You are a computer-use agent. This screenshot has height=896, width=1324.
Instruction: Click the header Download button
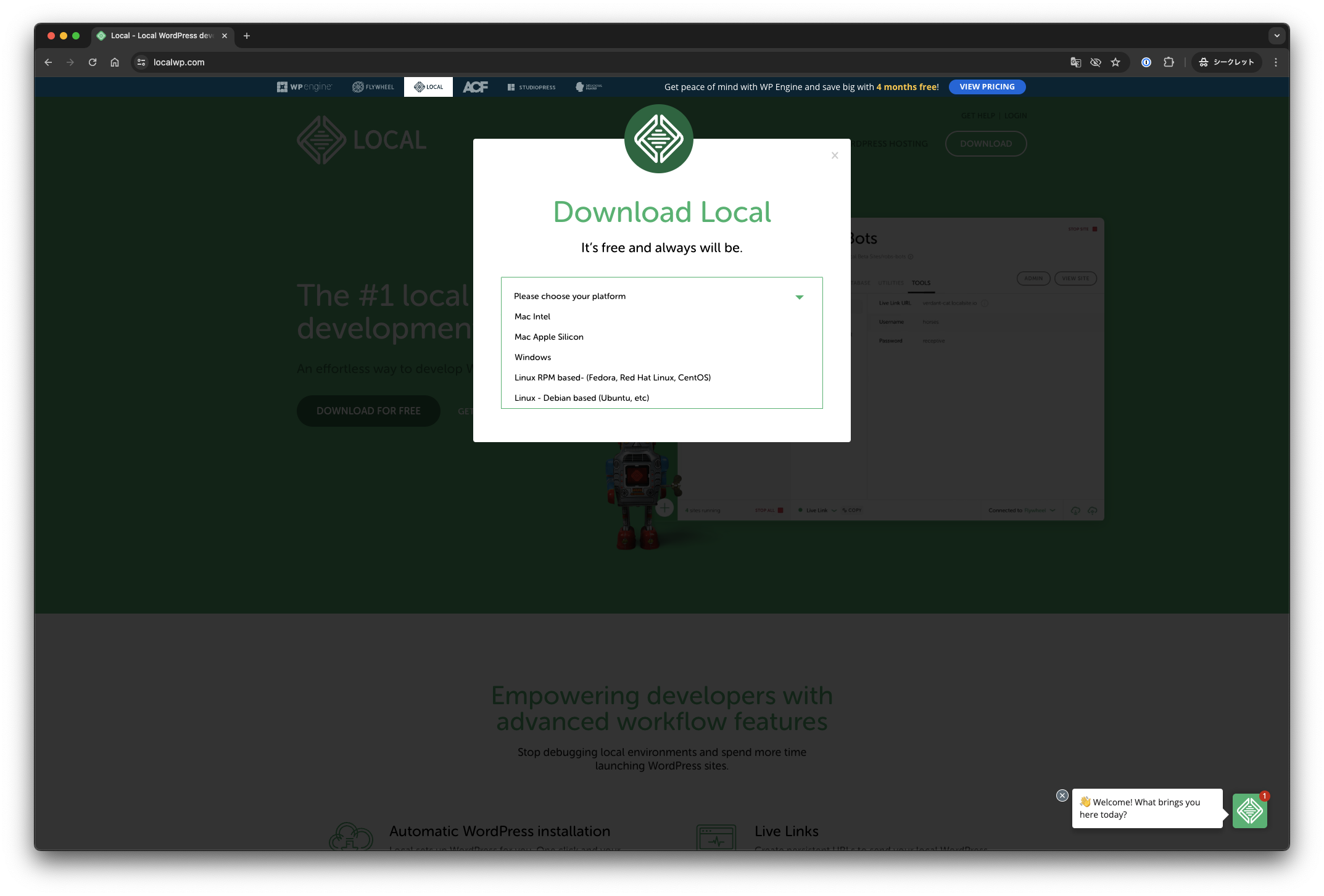coord(986,144)
